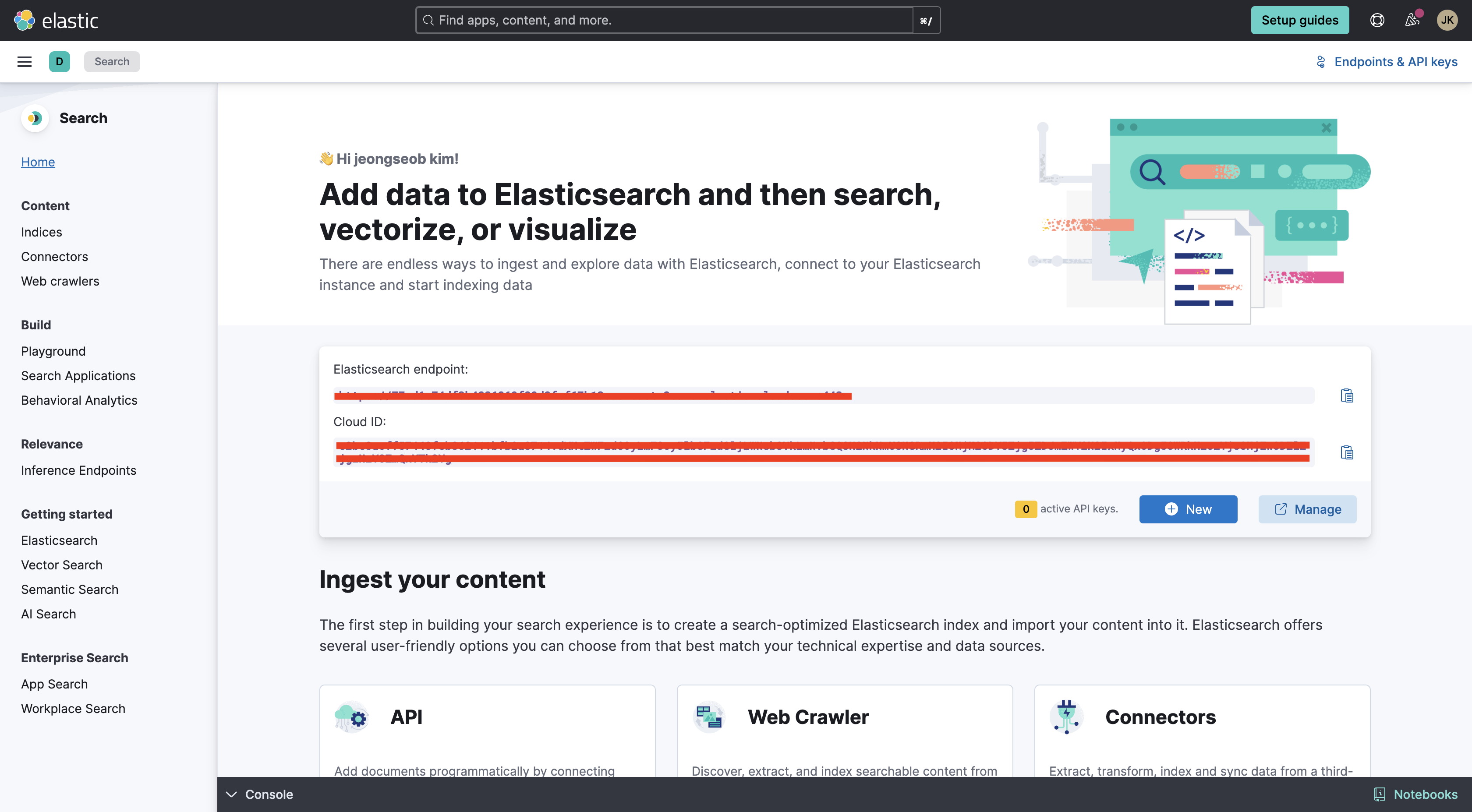Create a New API key
This screenshot has height=812, width=1472.
click(x=1189, y=509)
